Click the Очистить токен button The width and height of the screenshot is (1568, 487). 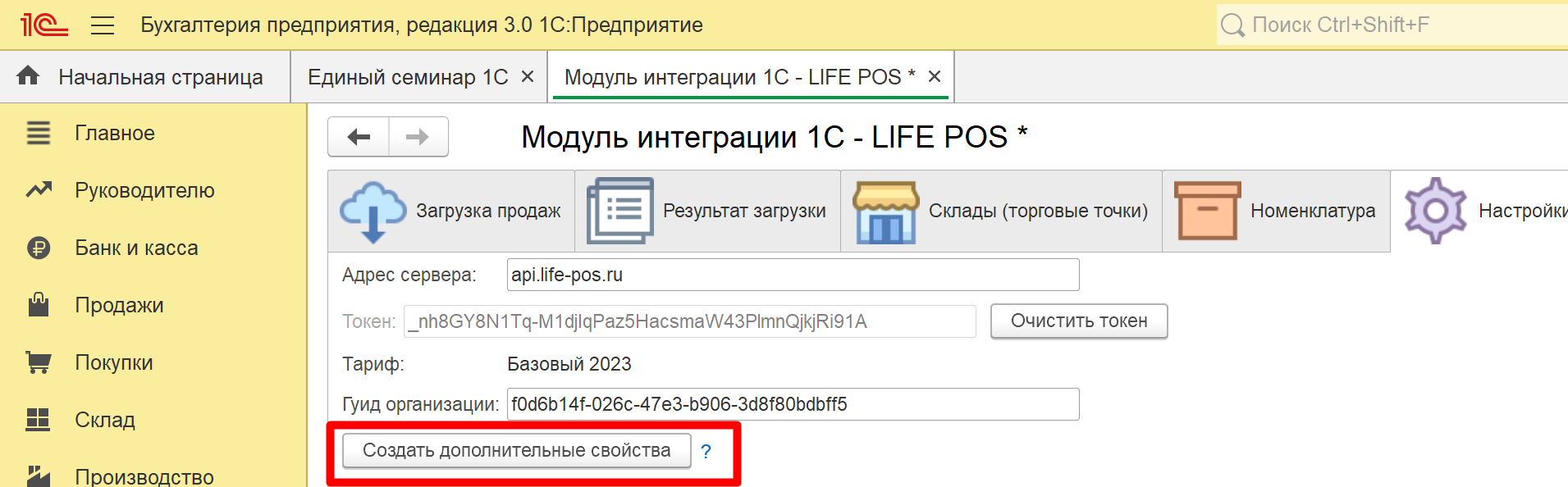click(x=1079, y=321)
